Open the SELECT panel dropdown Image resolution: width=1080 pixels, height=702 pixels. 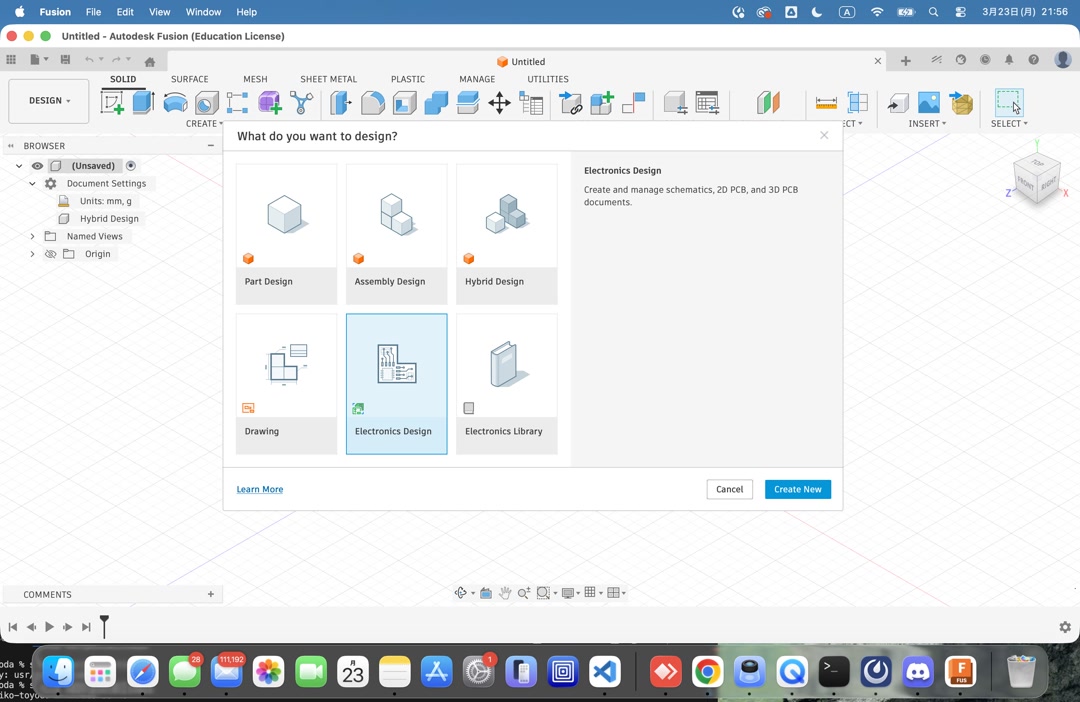[1009, 124]
